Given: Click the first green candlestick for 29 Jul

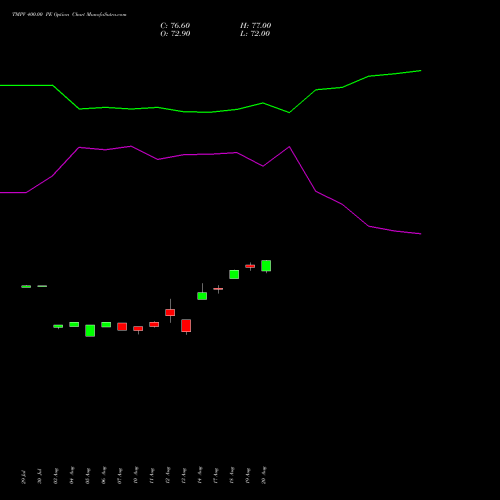Looking at the screenshot, I should coord(26,286).
